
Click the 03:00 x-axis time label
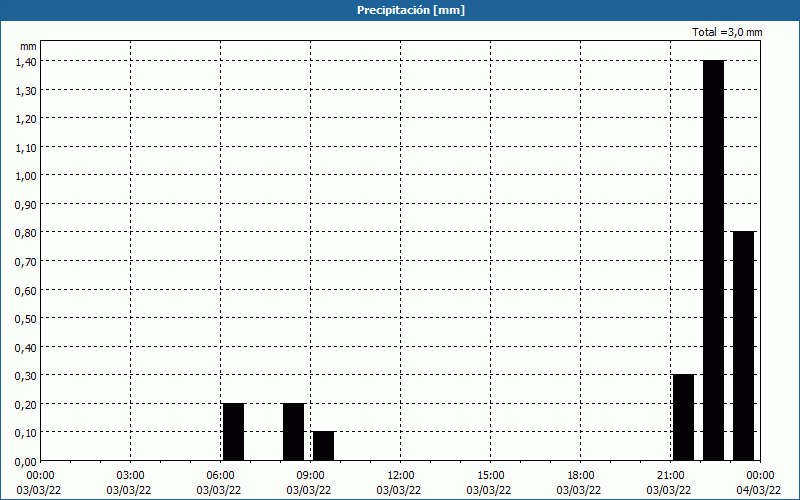131,476
